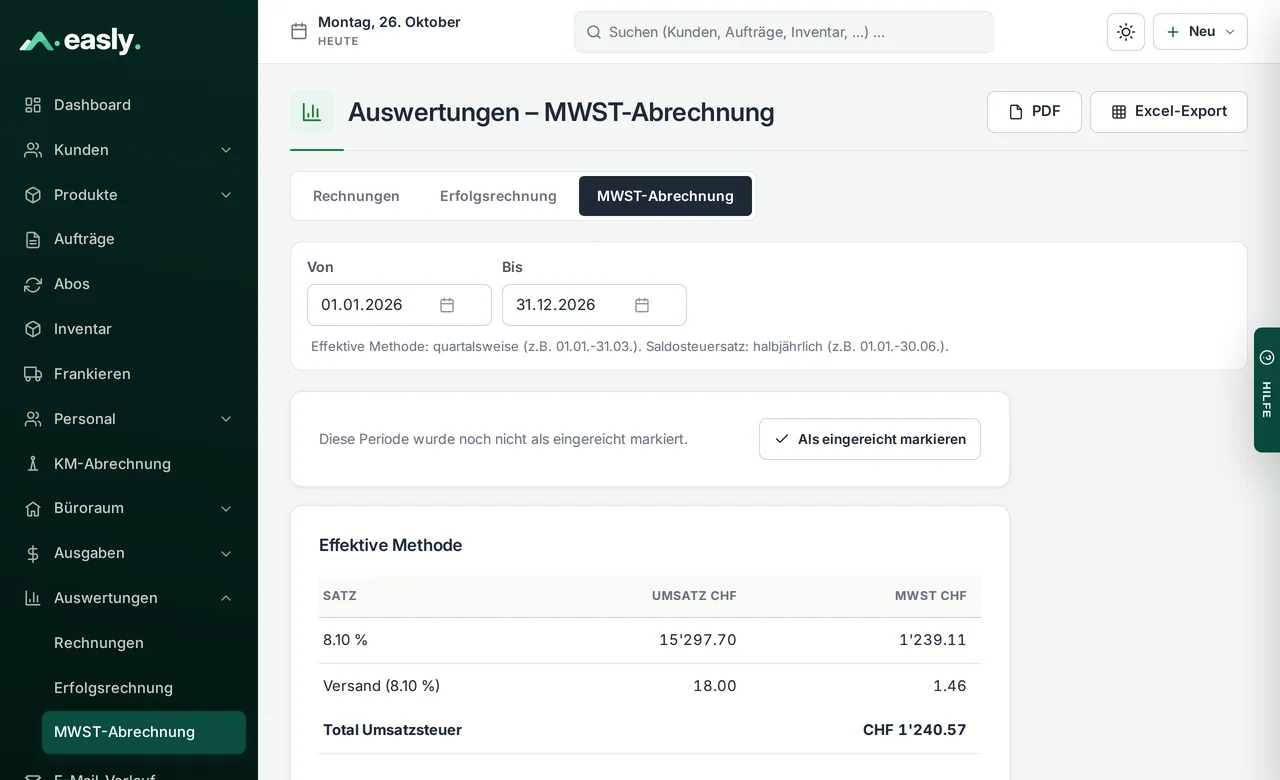Click the Bis date field 31.12.2026
The height and width of the screenshot is (780, 1280).
point(594,305)
